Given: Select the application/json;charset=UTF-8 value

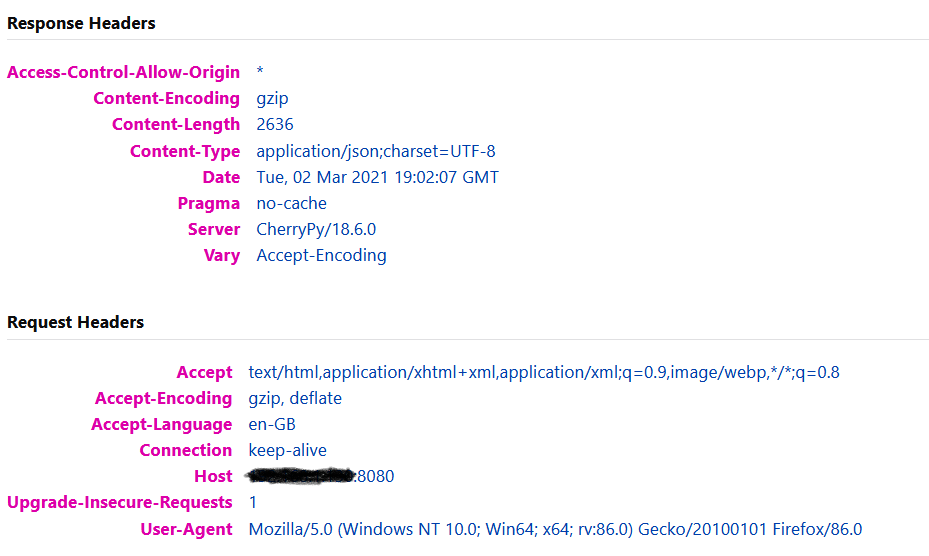Looking at the screenshot, I should point(376,151).
